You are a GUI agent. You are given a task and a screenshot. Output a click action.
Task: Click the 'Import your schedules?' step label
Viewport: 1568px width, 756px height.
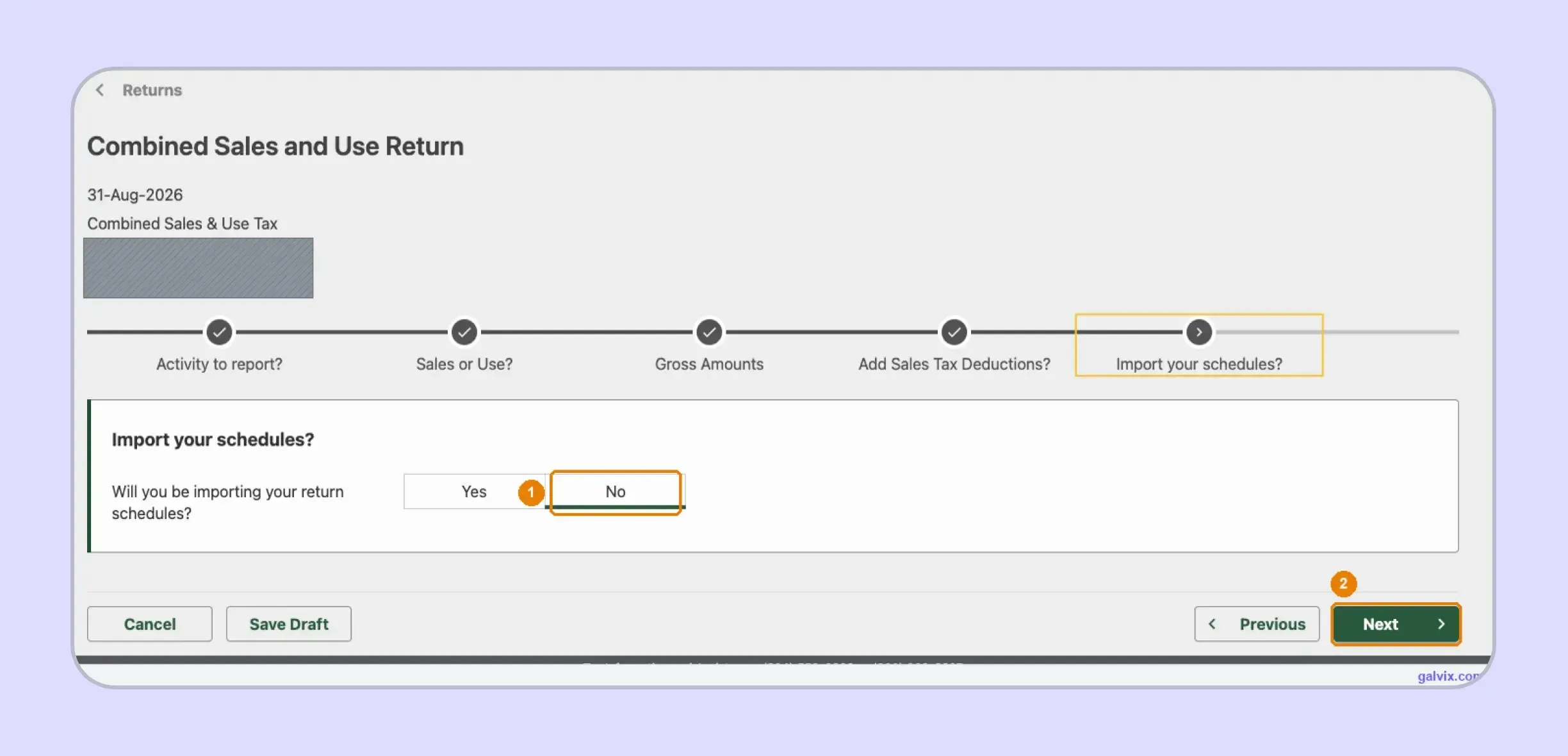tap(1199, 364)
